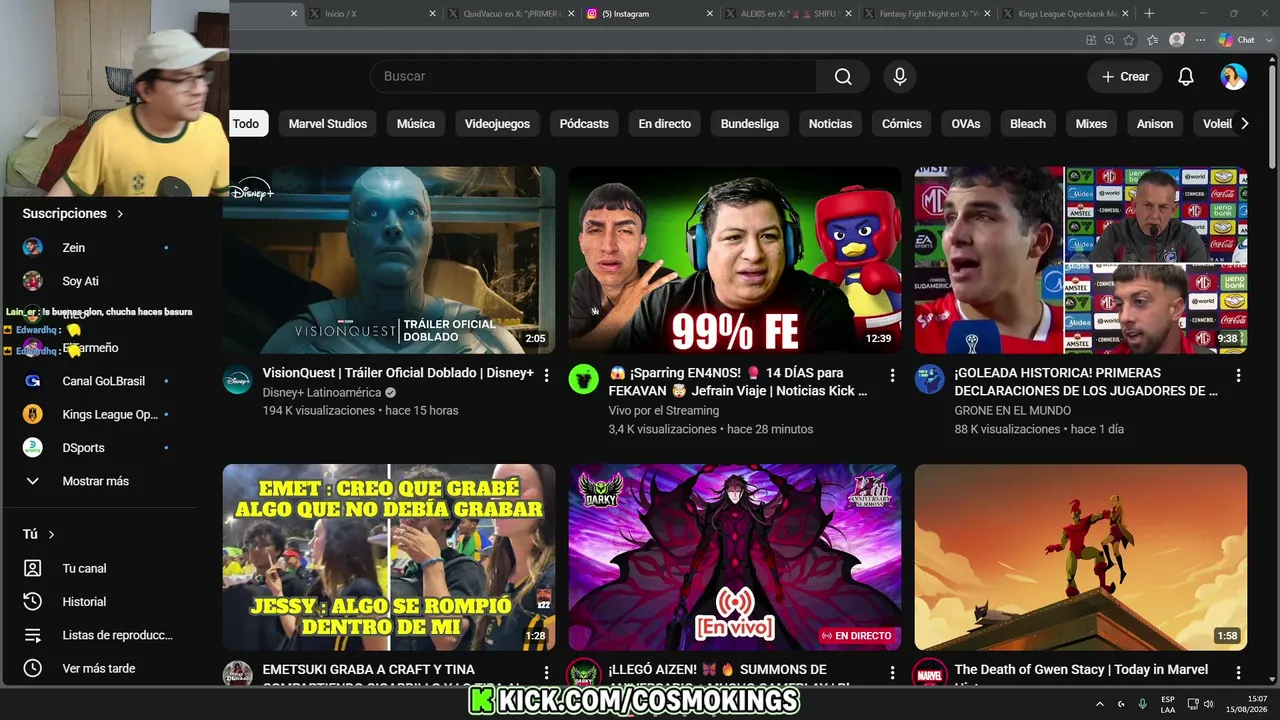Open the YouTube notifications bell
The height and width of the screenshot is (720, 1280).
(x=1186, y=76)
